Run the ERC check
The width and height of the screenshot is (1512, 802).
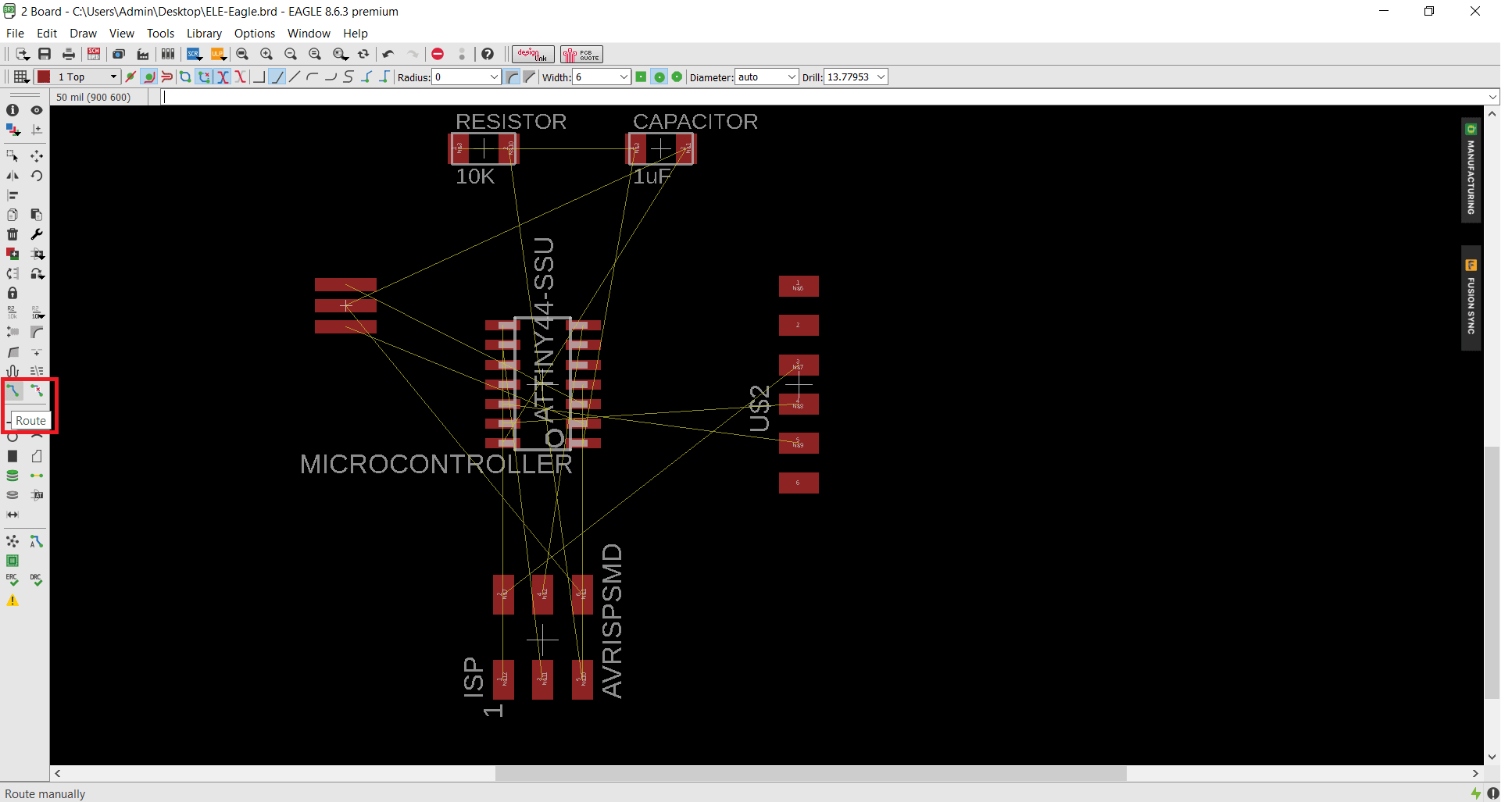pyautogui.click(x=13, y=580)
